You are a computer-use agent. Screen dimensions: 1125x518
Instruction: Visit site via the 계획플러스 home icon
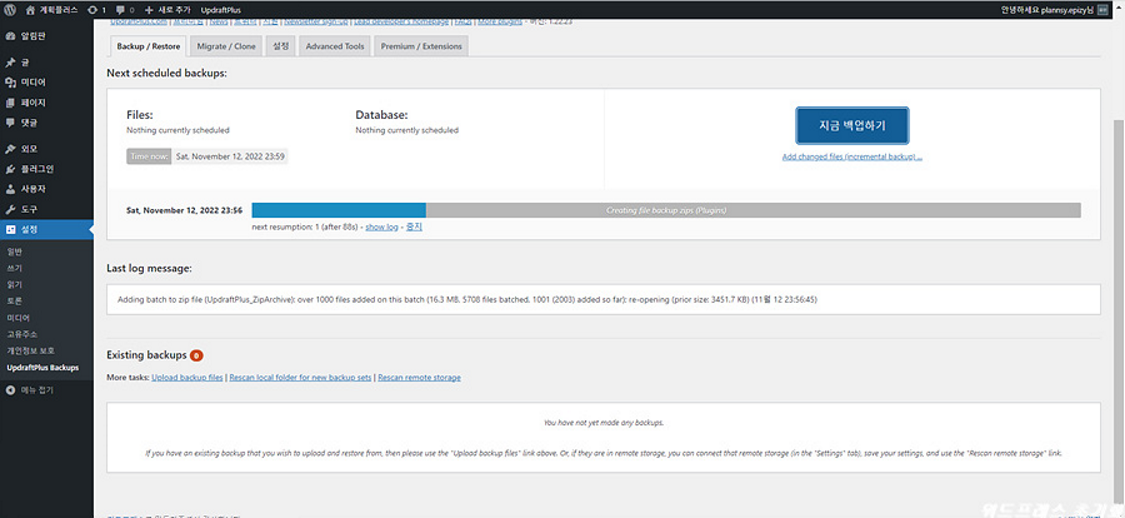pos(51,10)
